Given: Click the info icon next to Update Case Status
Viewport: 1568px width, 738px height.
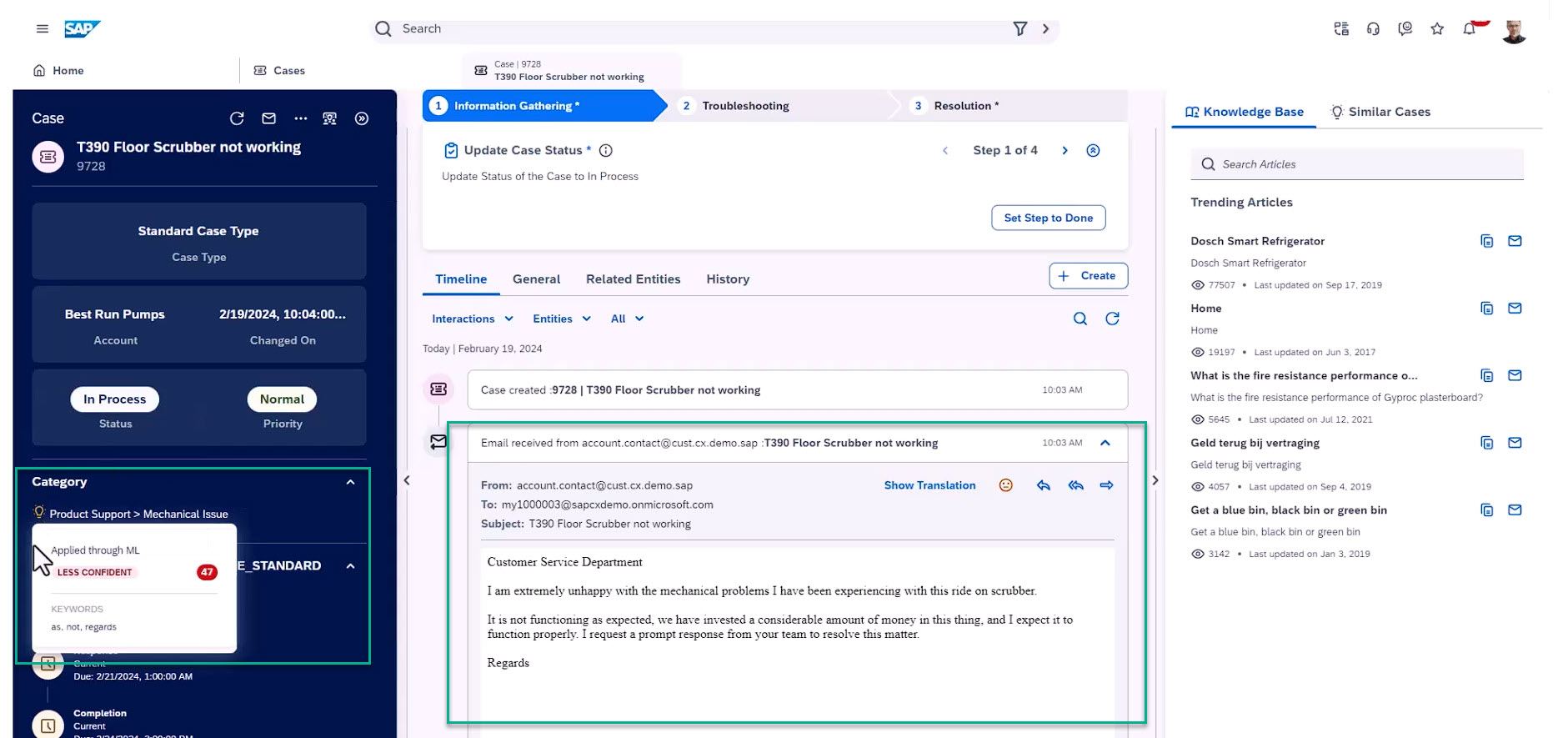Looking at the screenshot, I should tap(606, 150).
